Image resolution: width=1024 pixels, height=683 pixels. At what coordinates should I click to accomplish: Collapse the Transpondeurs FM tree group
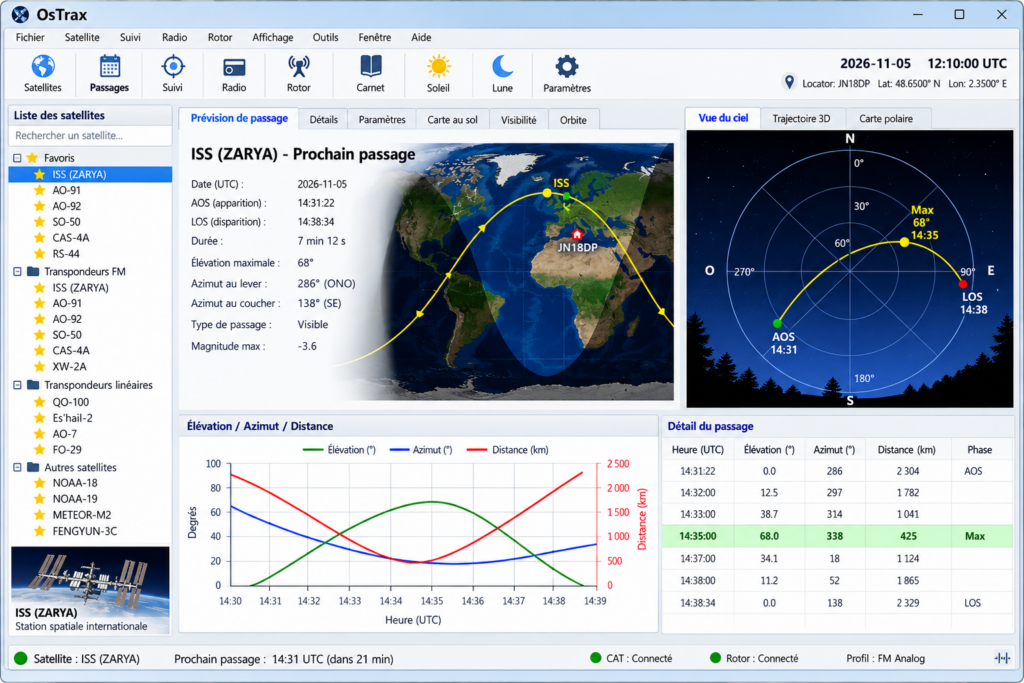(x=17, y=271)
